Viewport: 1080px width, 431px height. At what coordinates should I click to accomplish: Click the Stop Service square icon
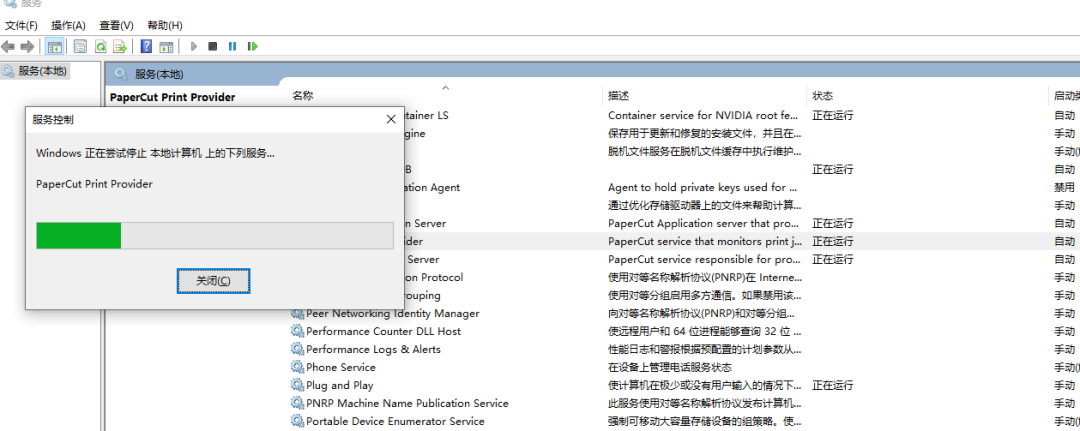(x=213, y=47)
